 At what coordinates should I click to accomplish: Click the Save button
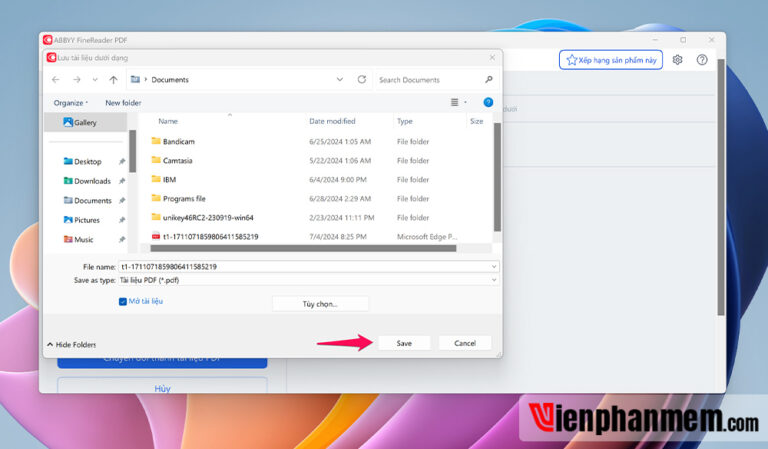point(403,343)
